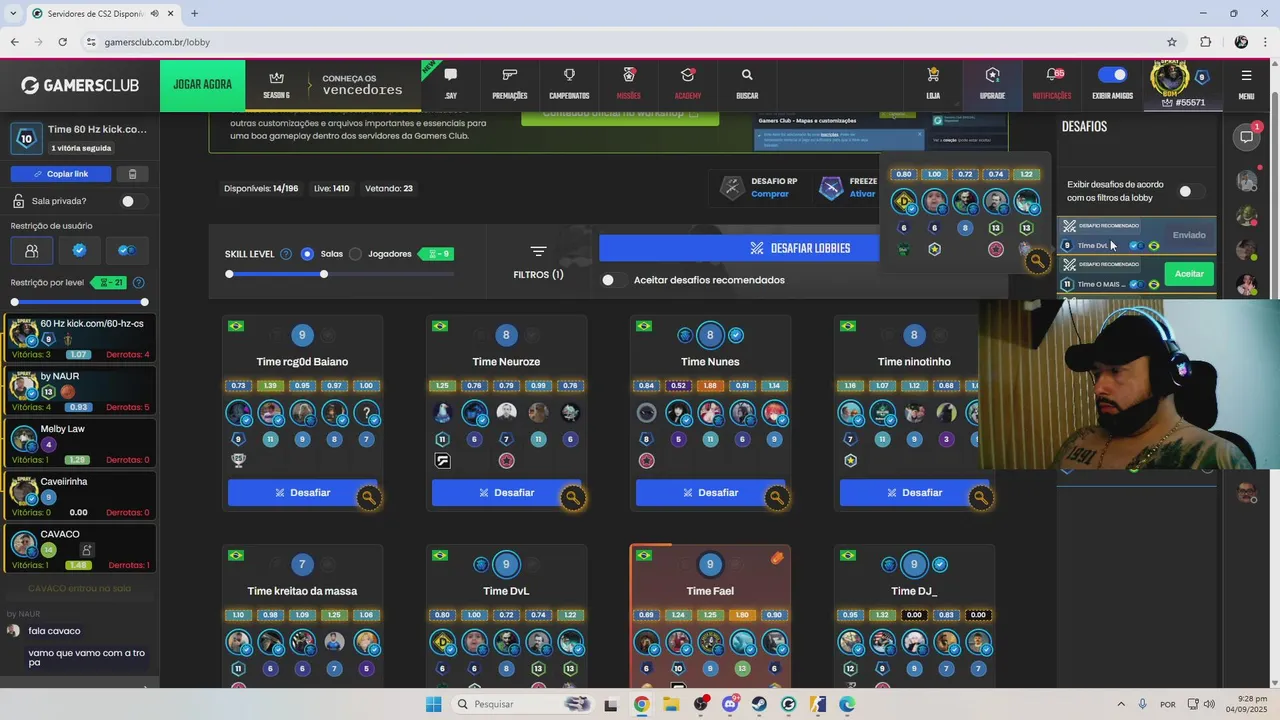Click Skill Level help question mark
This screenshot has height=720, width=1280.
286,254
